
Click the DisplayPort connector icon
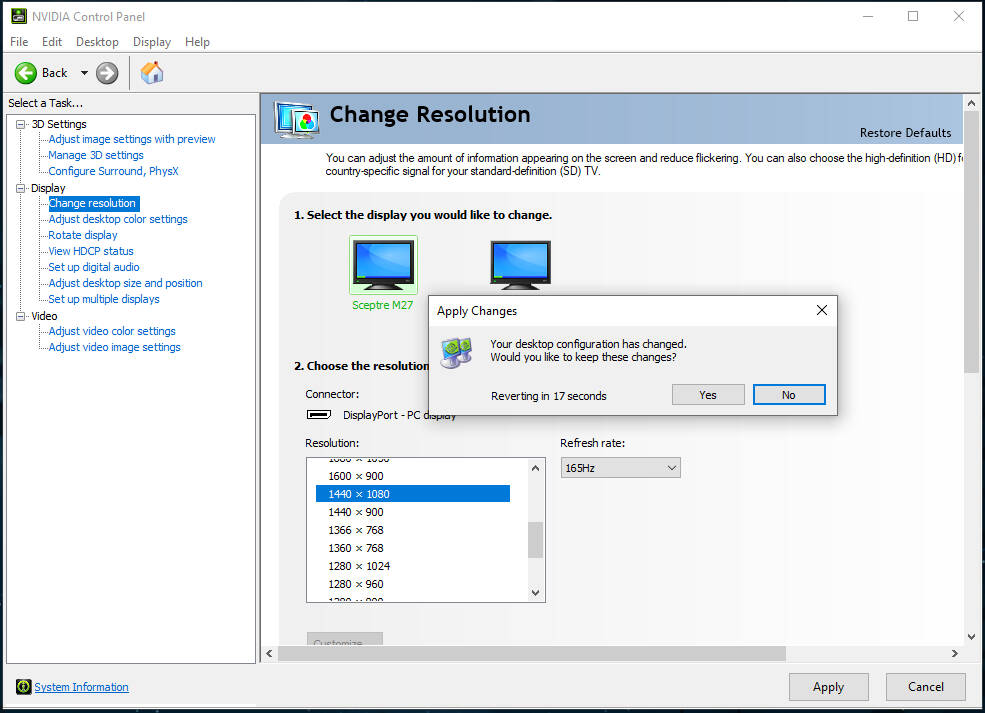pyautogui.click(x=318, y=415)
